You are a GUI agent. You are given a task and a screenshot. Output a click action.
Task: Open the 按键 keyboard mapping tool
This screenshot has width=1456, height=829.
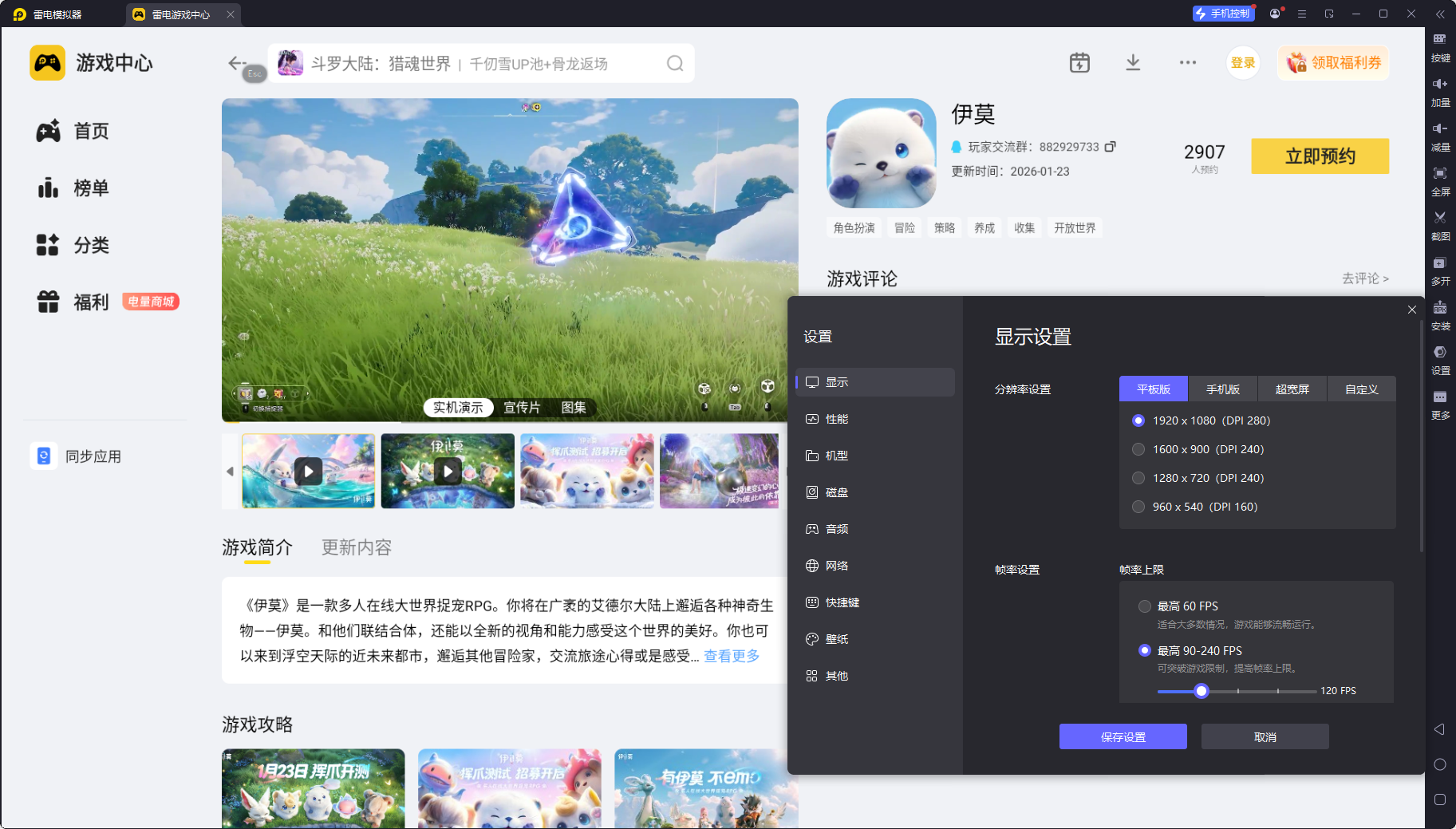1440,47
